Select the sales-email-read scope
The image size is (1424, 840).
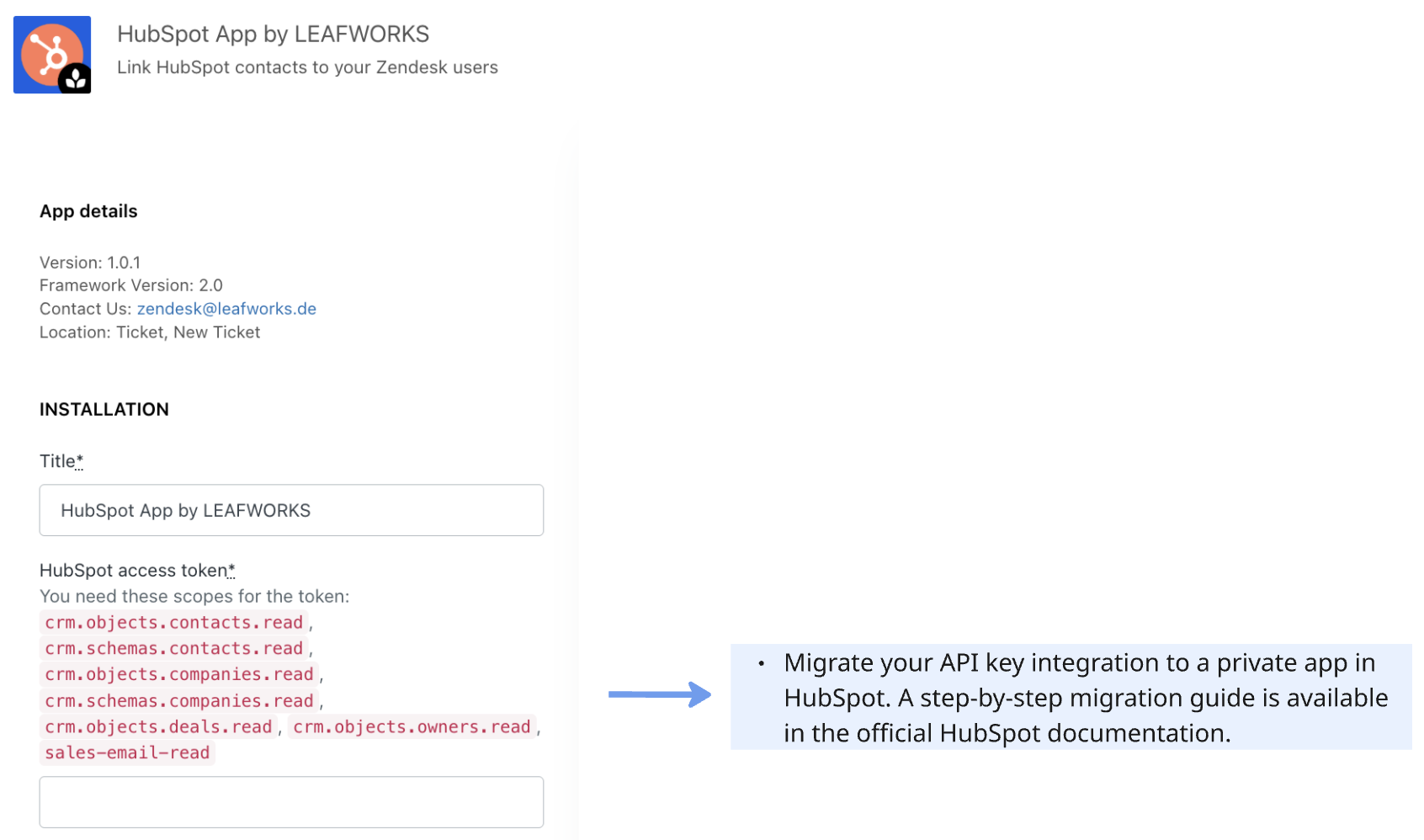[x=127, y=753]
